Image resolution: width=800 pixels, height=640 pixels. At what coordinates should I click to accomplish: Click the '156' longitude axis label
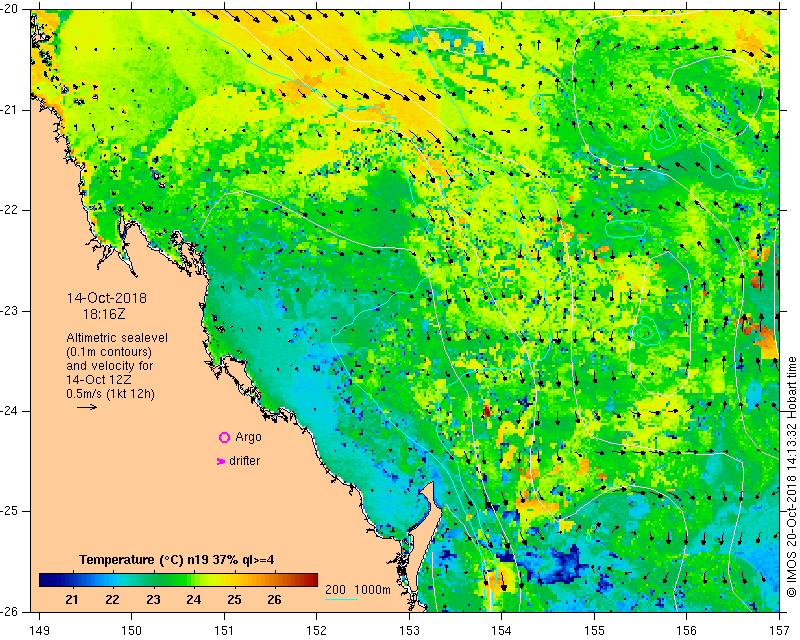pyautogui.click(x=687, y=631)
